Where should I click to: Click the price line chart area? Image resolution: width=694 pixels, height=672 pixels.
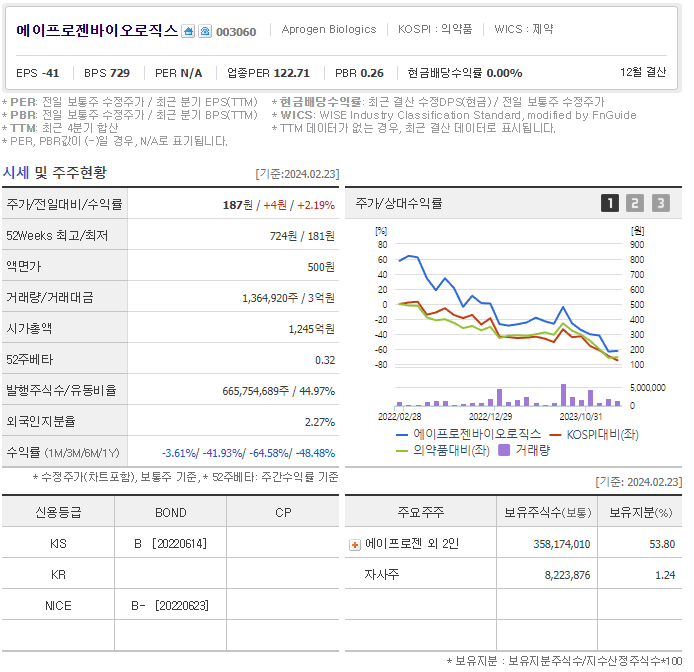(x=508, y=305)
